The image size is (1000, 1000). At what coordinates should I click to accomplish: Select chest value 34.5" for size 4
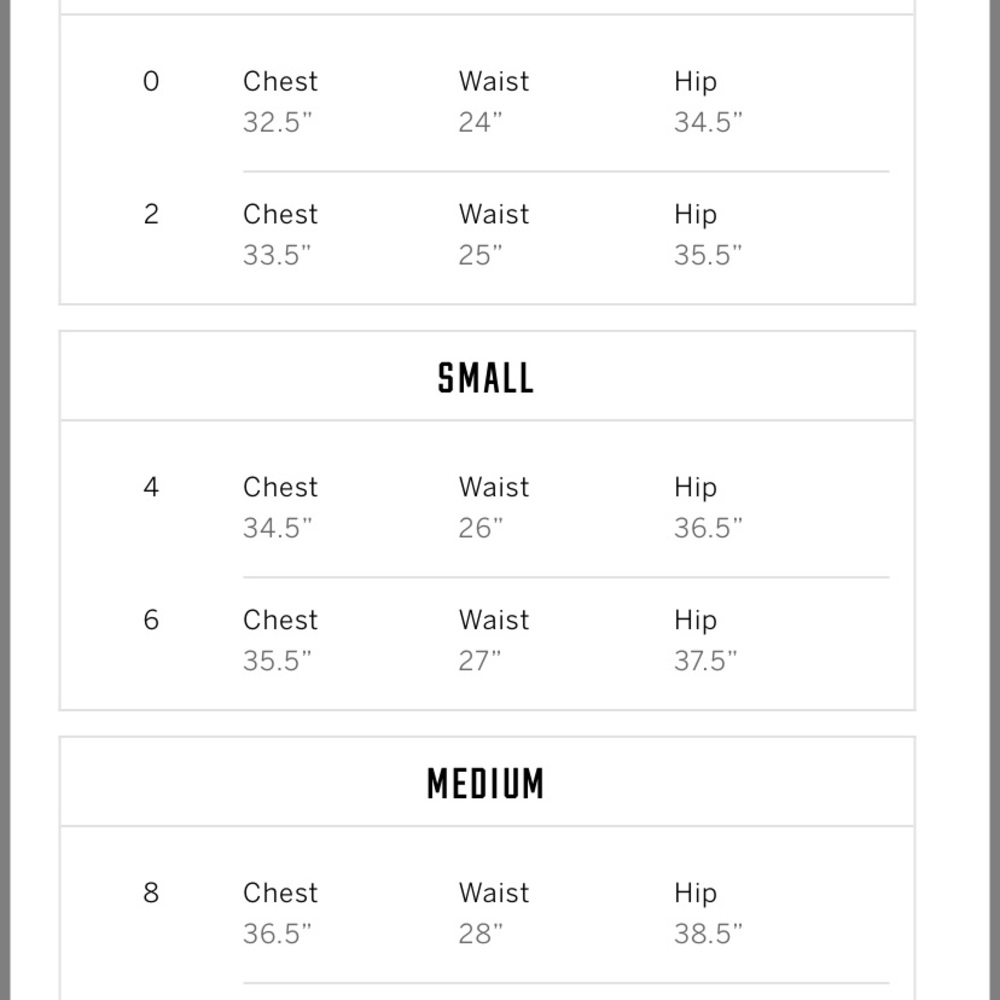pyautogui.click(x=277, y=528)
